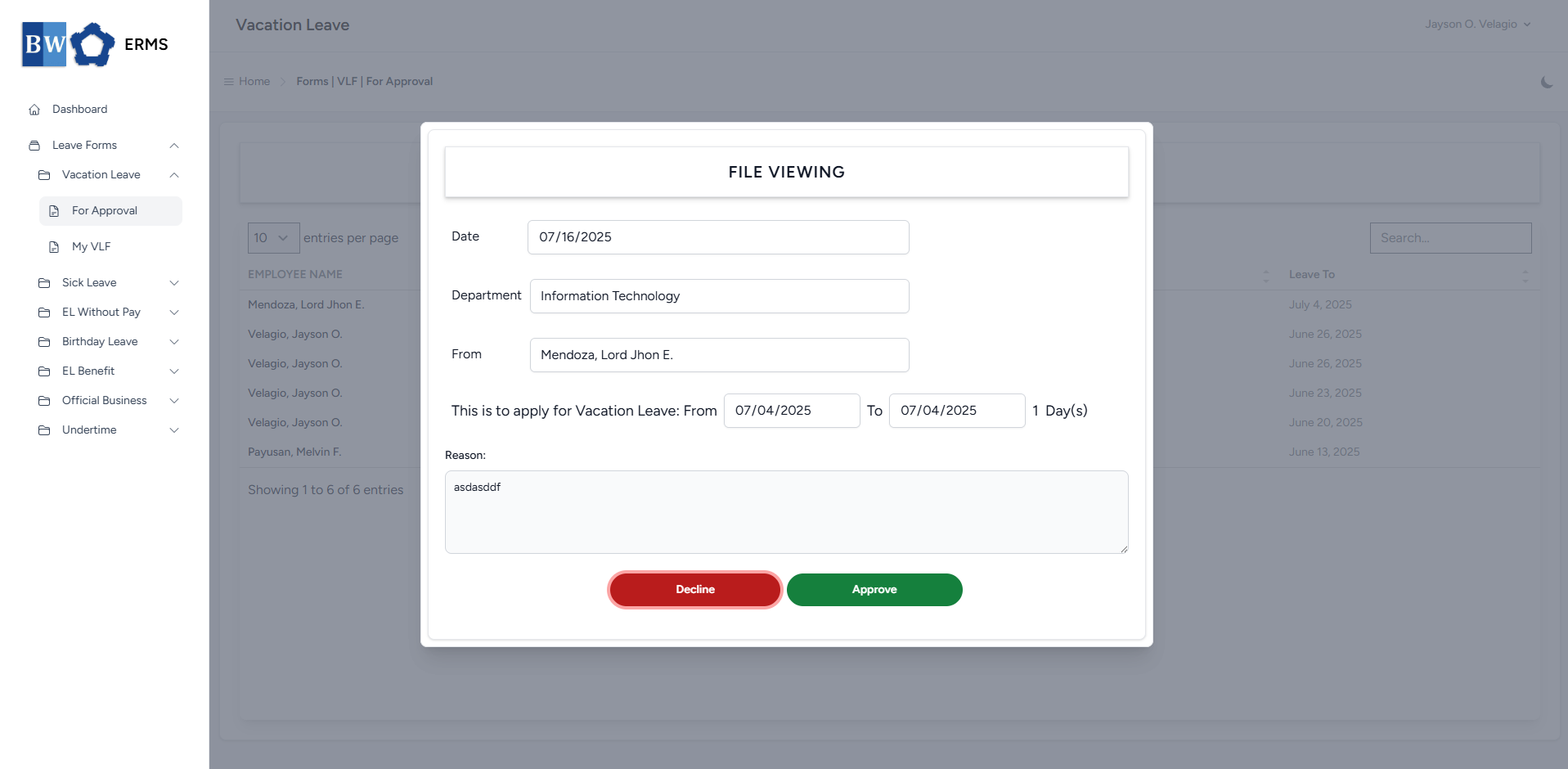Open the Jayson O. Velagio user menu

coord(1477,25)
